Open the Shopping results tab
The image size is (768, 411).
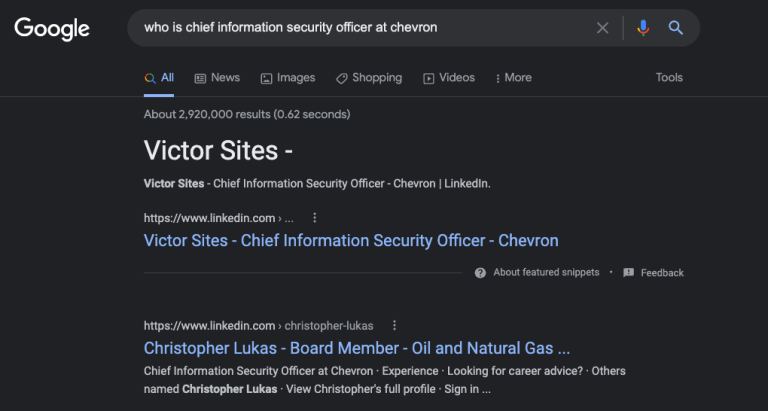369,78
